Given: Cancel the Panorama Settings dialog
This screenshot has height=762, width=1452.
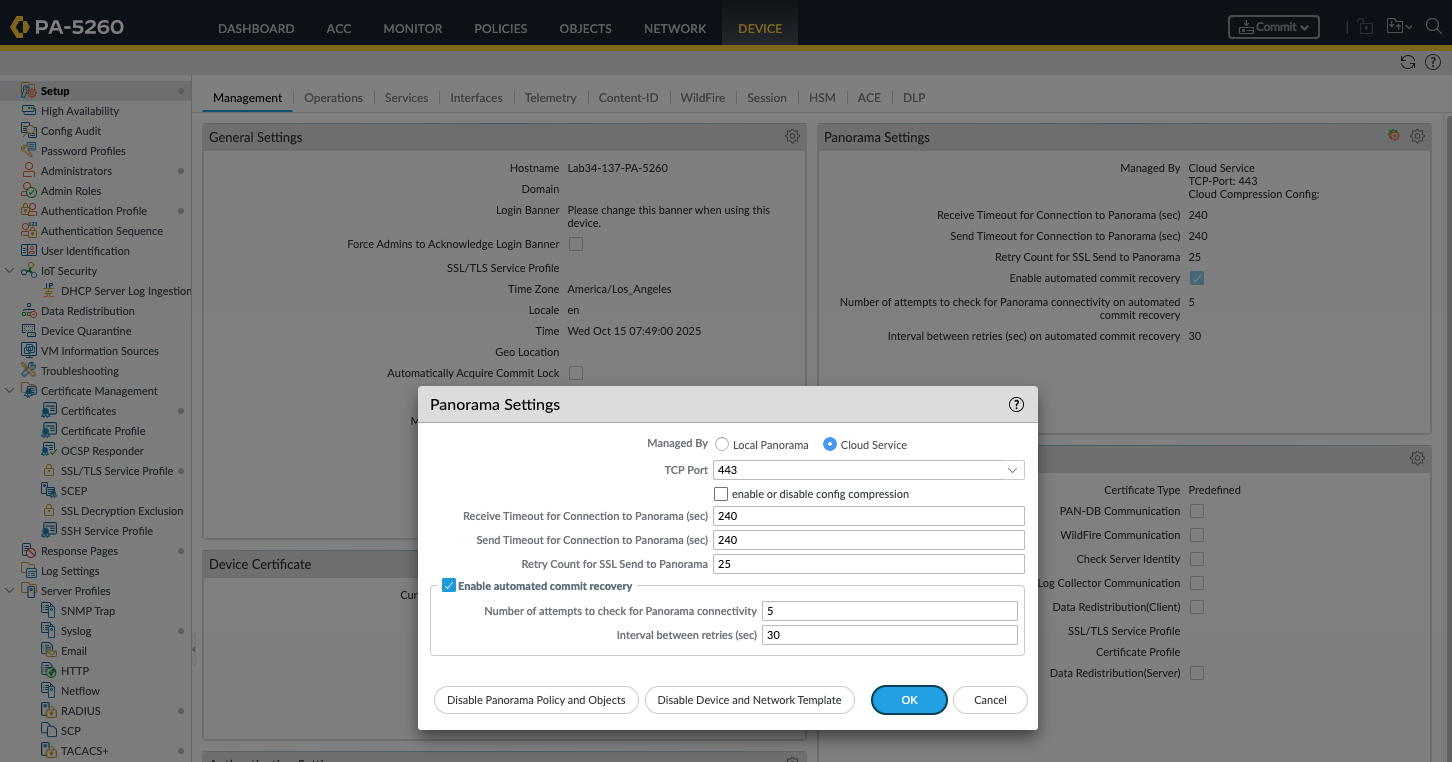Looking at the screenshot, I should tap(990, 700).
